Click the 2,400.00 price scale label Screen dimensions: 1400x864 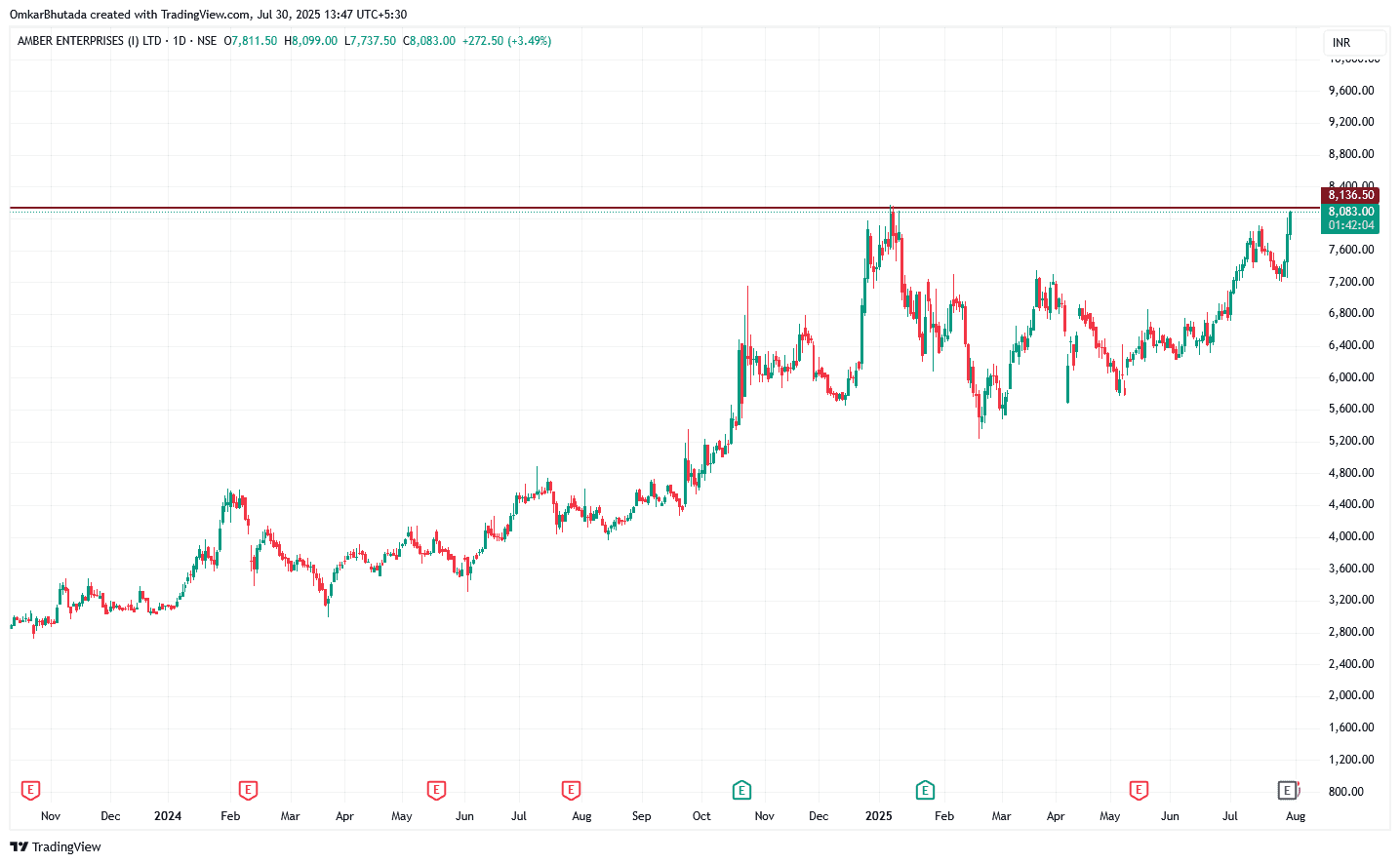point(1351,664)
